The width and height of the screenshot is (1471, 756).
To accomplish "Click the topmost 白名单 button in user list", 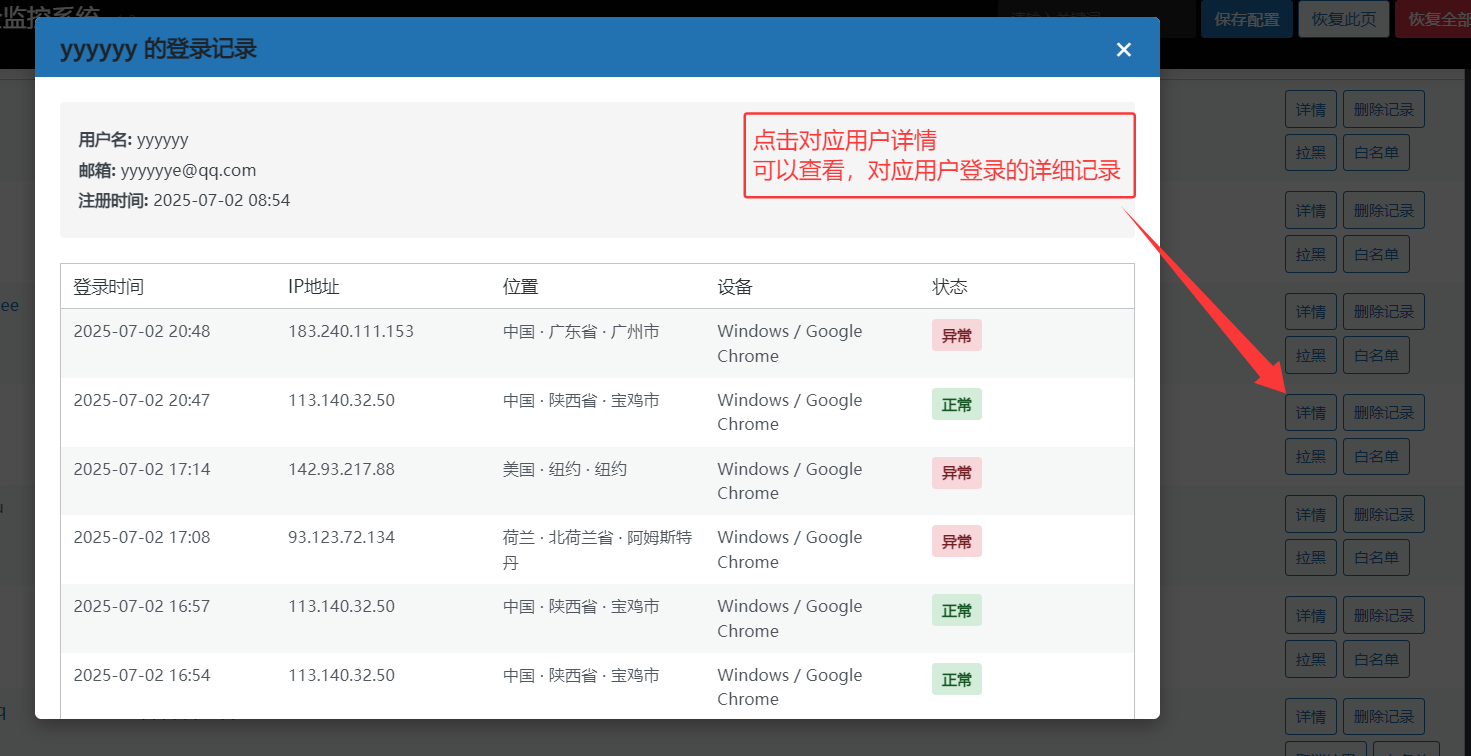I will (1376, 153).
